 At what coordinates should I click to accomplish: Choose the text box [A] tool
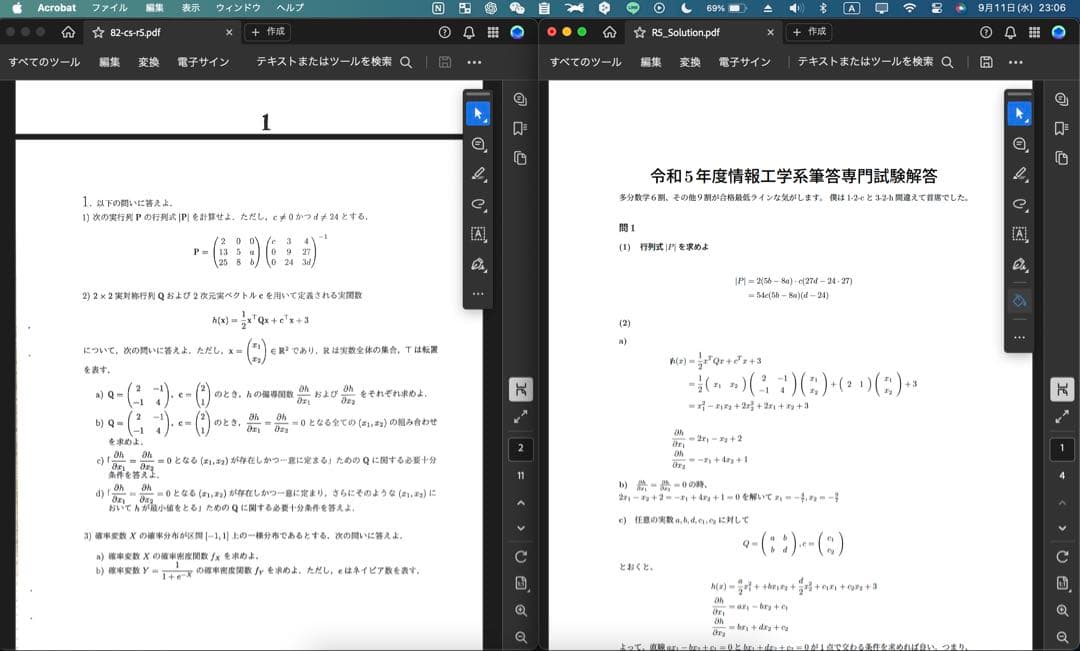(x=478, y=234)
